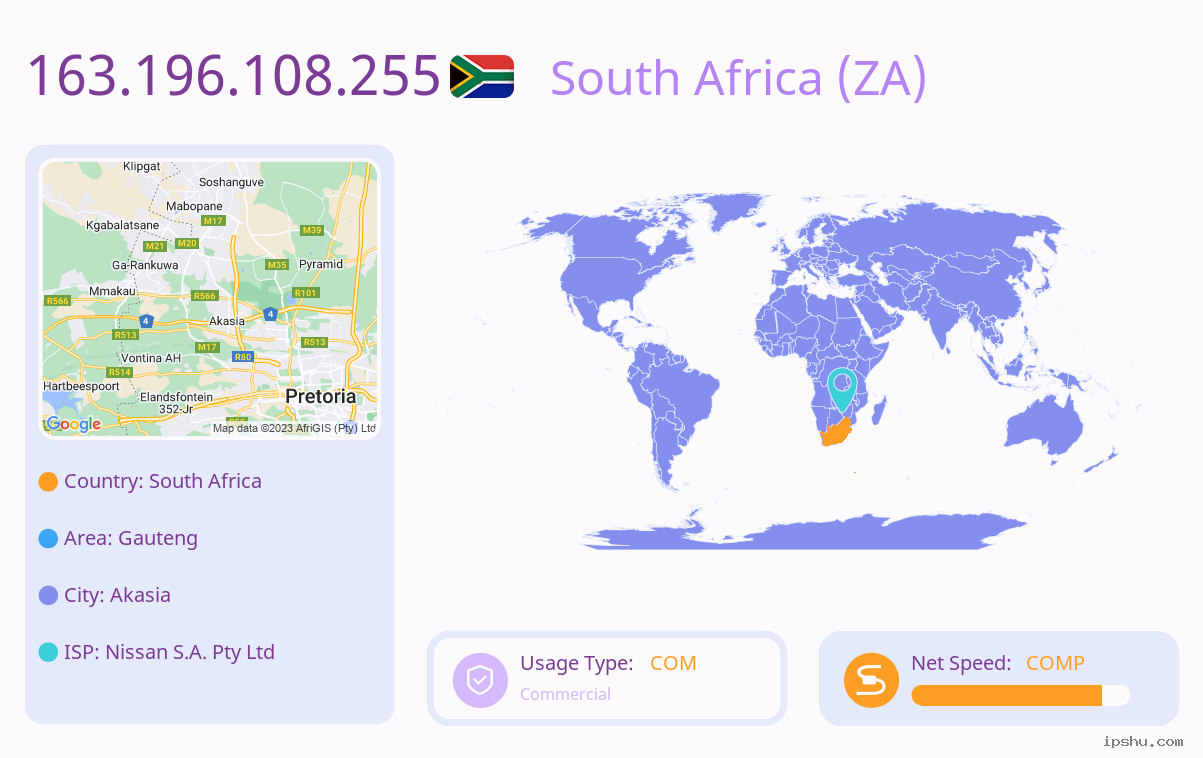
Task: Click the orange South Africa region on map
Action: [834, 434]
